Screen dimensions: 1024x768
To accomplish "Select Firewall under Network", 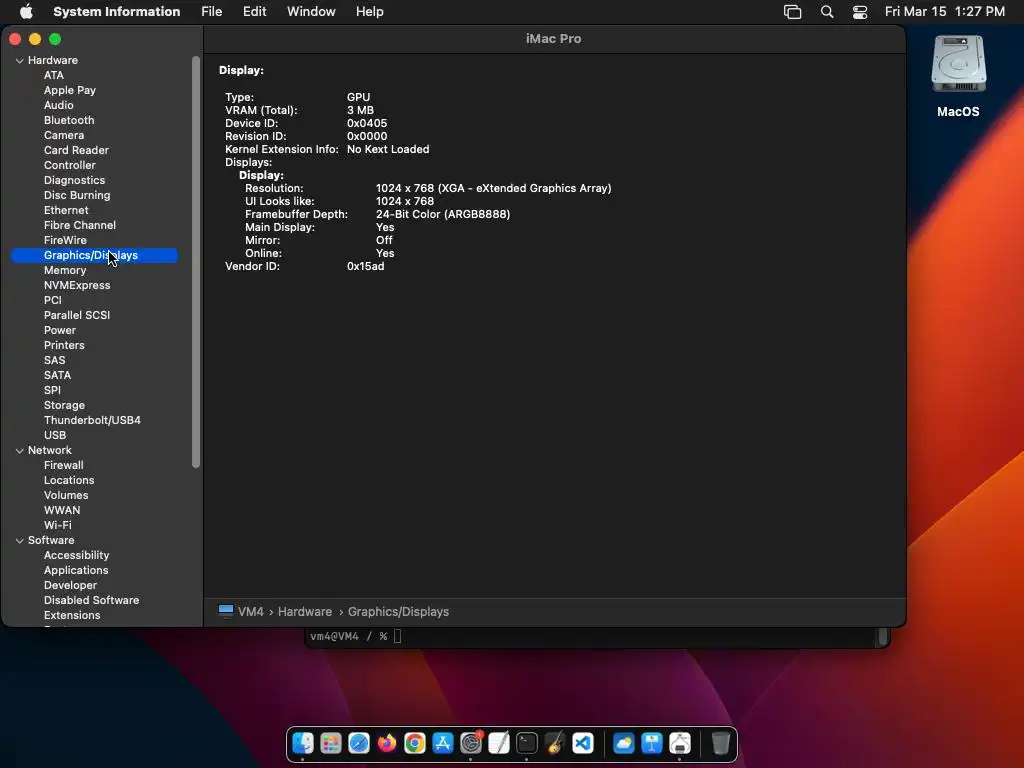I will 63,466.
